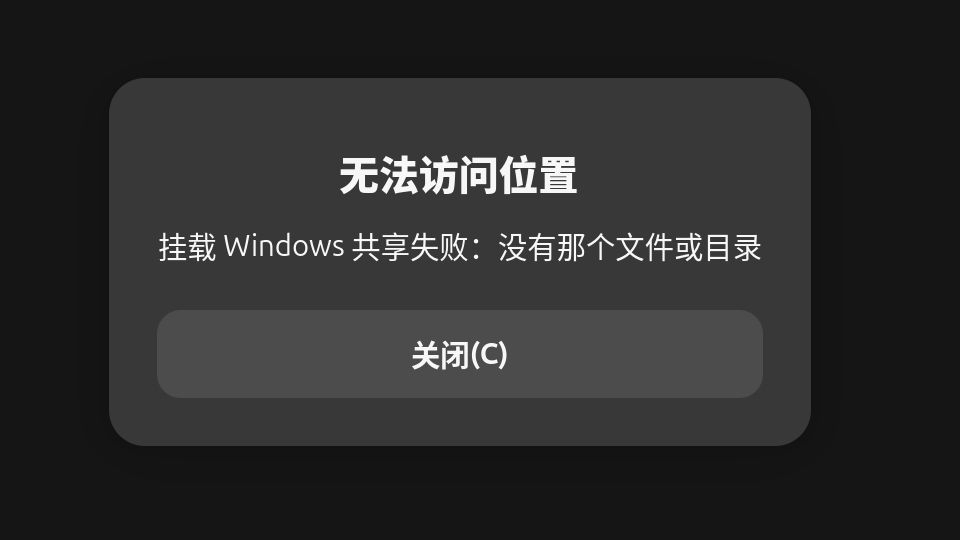
Task: Select the 无法访问位置 dialog title
Action: tap(459, 176)
